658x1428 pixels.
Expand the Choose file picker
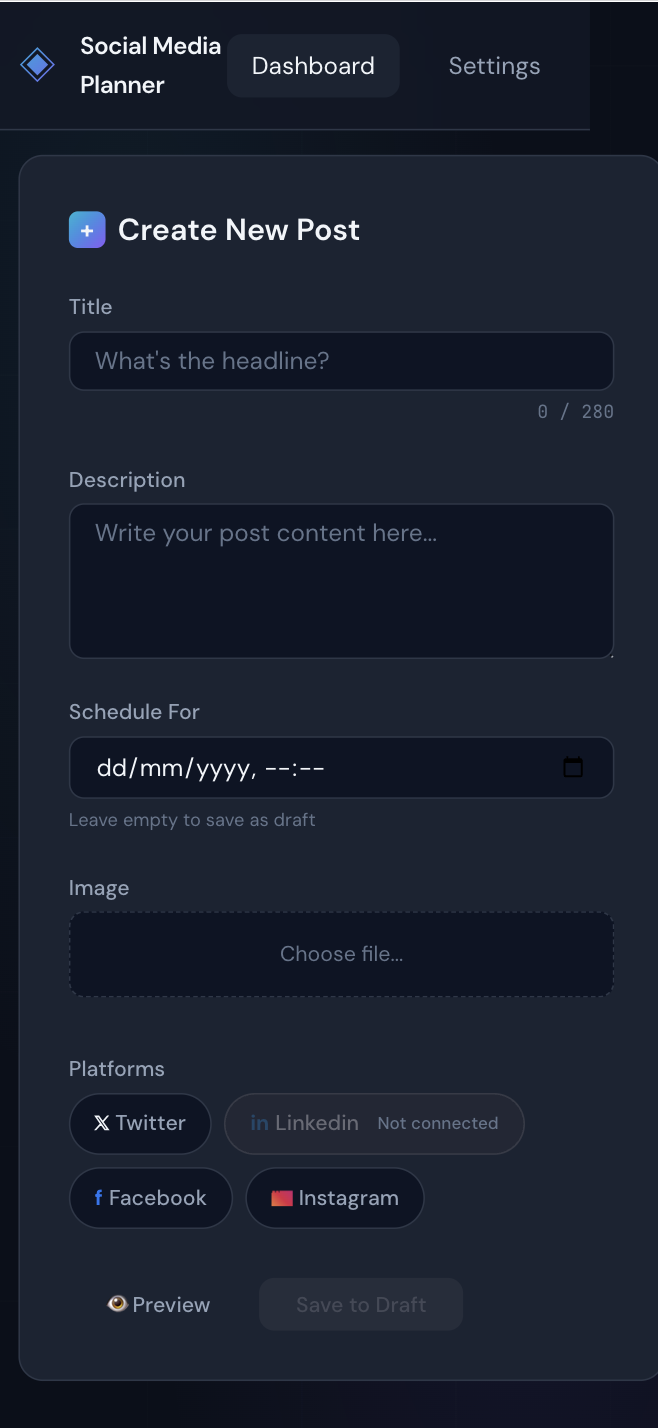[x=341, y=954]
